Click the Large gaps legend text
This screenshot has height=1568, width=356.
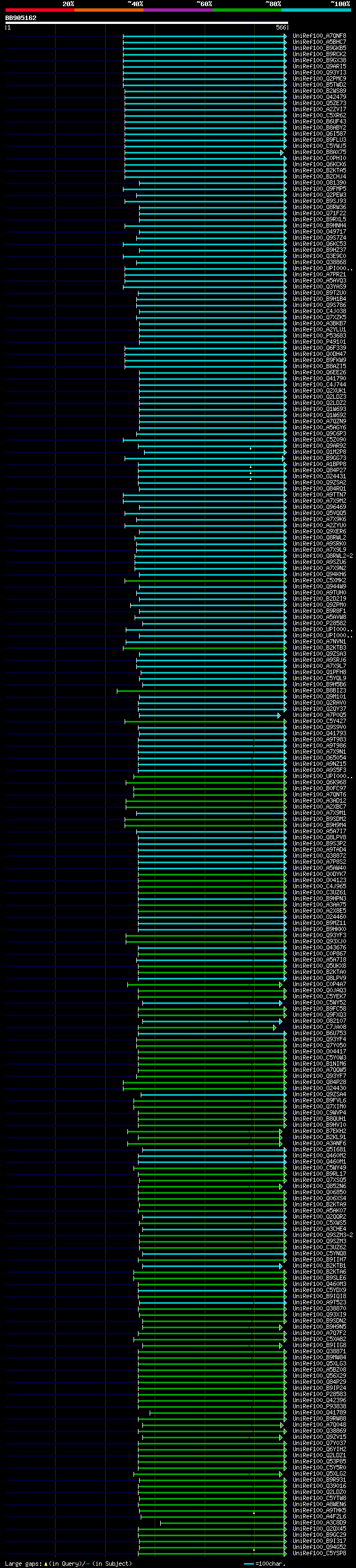point(68,1563)
